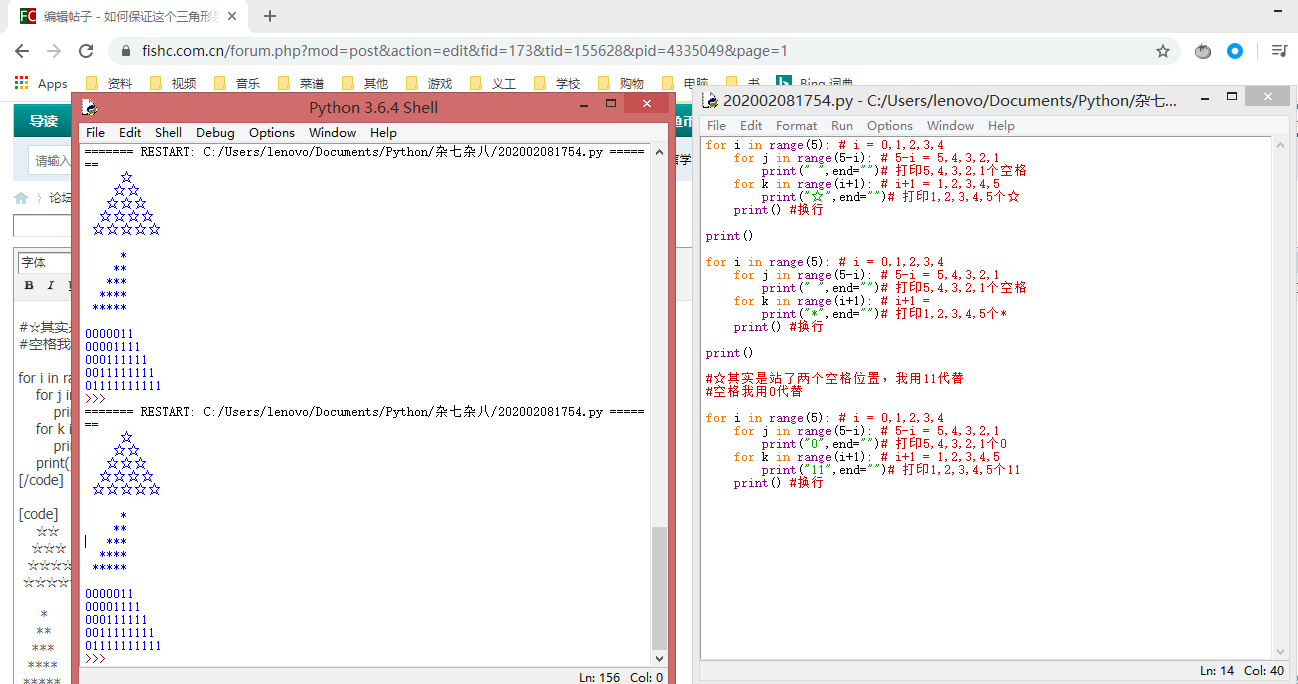This screenshot has height=684, width=1298.
Task: Apply bold formatting in the post editor
Action: 29,286
